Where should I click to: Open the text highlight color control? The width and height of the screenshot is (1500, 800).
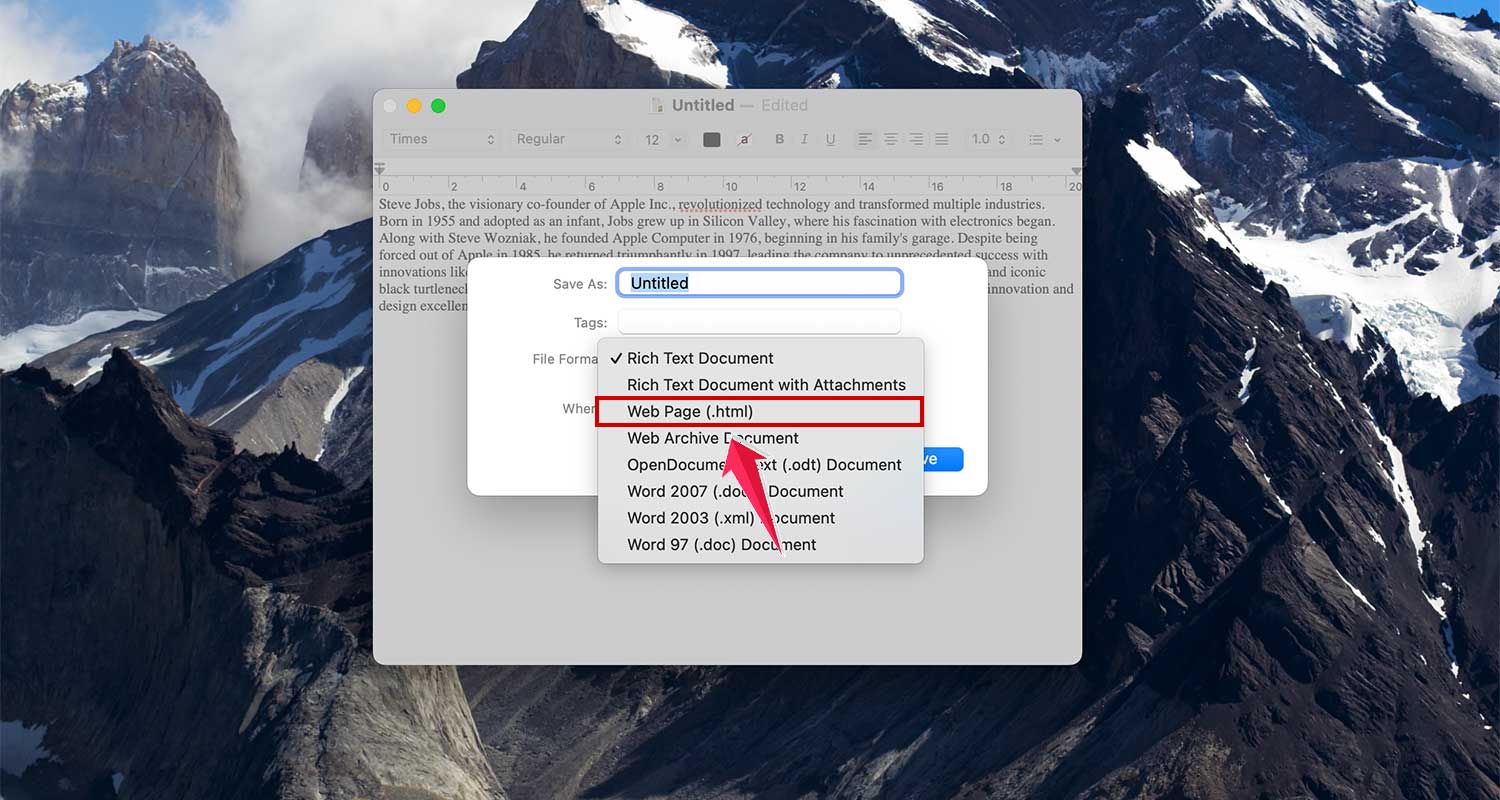[x=744, y=139]
